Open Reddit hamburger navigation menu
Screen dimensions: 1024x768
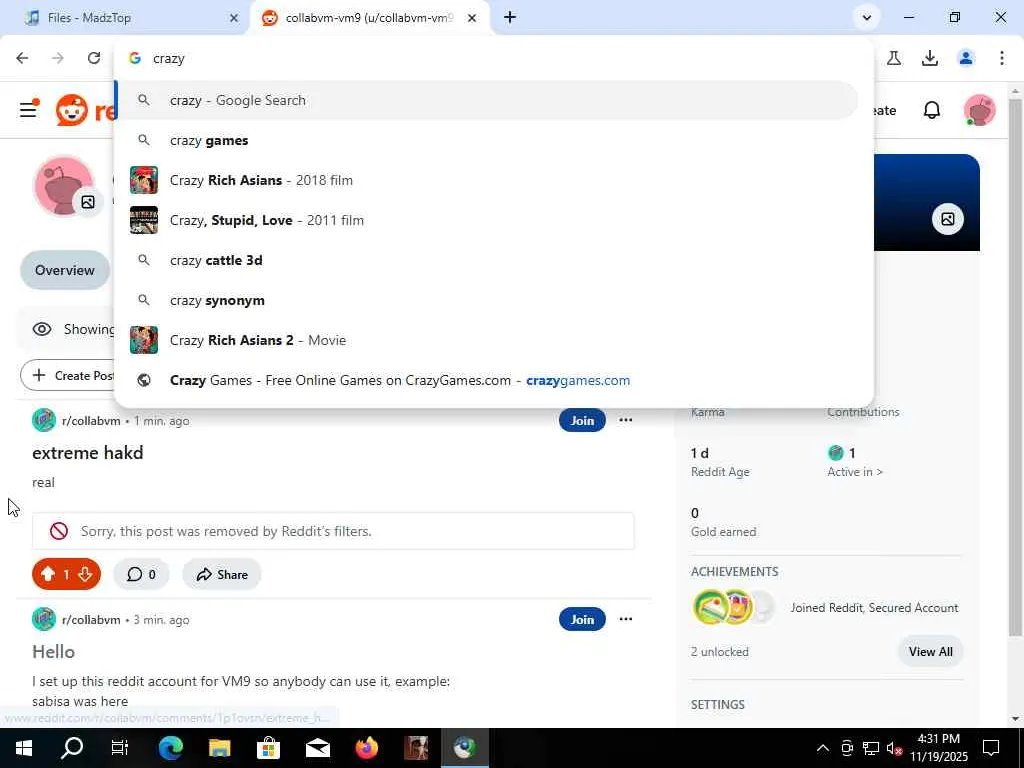coord(28,110)
